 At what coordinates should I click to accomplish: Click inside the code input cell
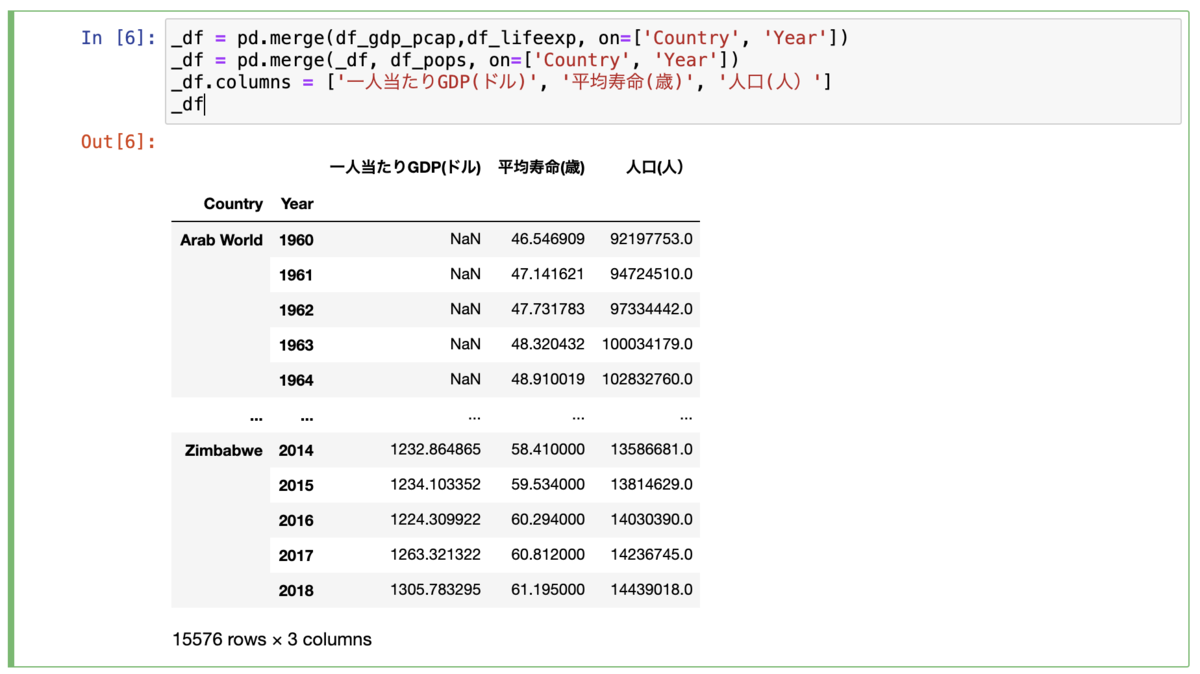[673, 71]
